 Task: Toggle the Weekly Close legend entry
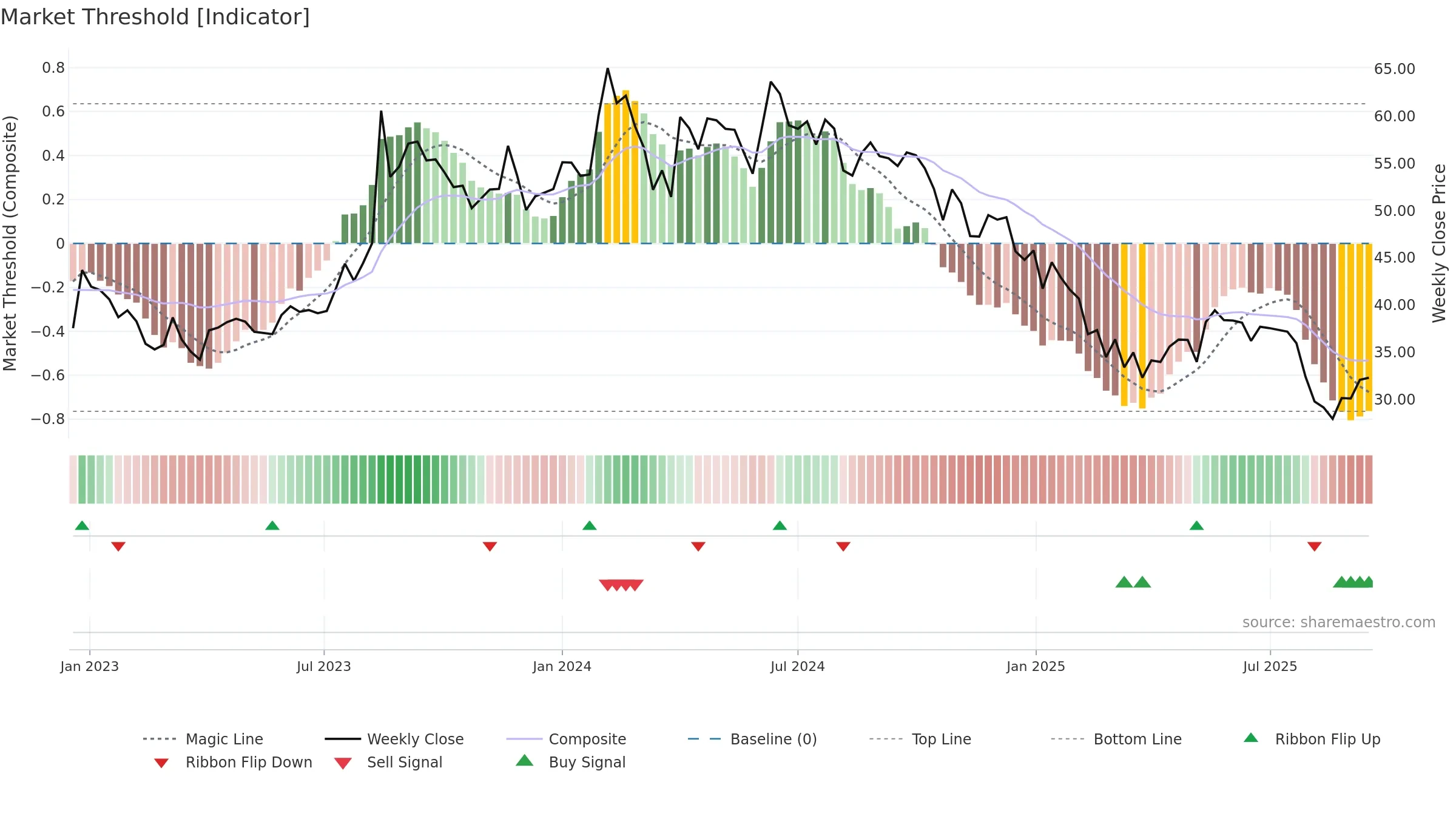(x=394, y=739)
